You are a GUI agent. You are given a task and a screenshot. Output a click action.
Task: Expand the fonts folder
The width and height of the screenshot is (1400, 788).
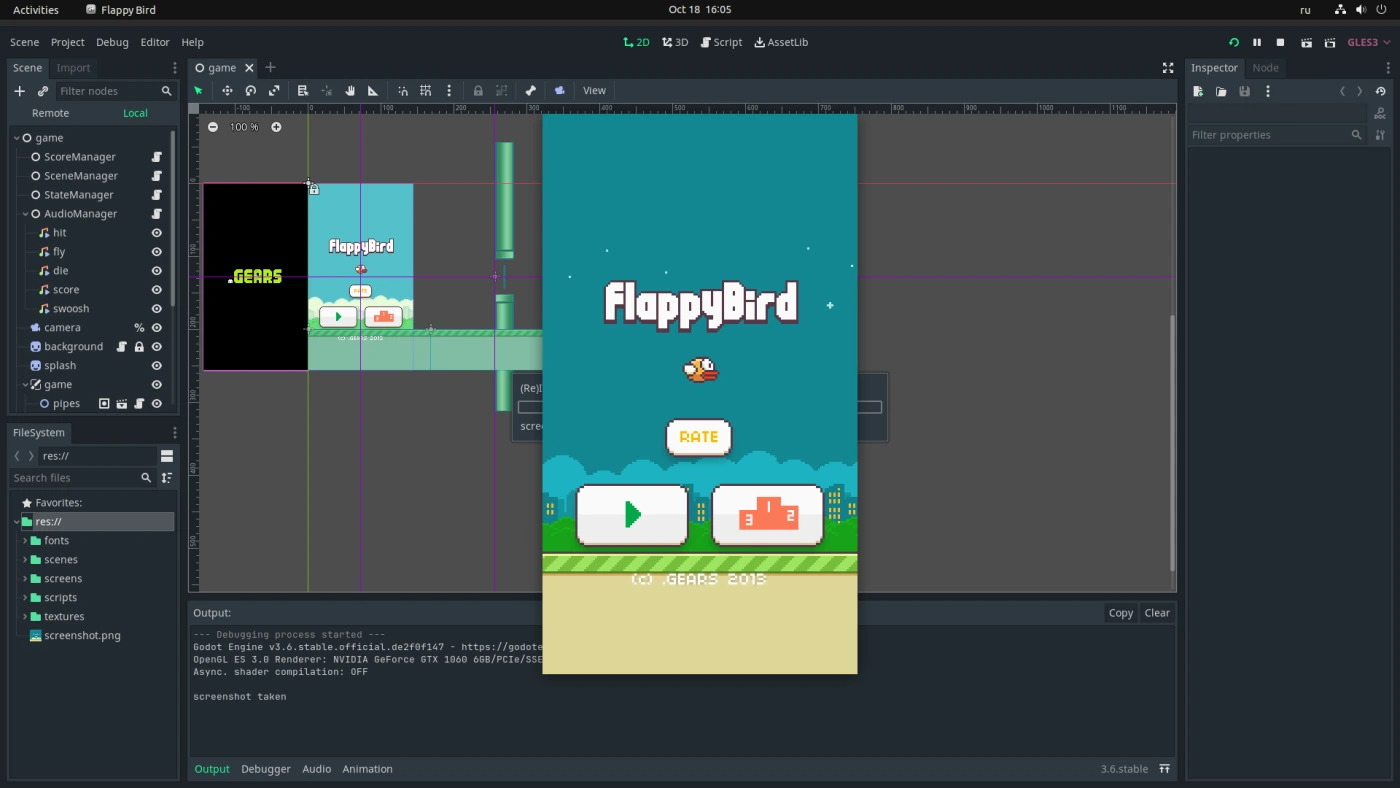click(x=25, y=541)
